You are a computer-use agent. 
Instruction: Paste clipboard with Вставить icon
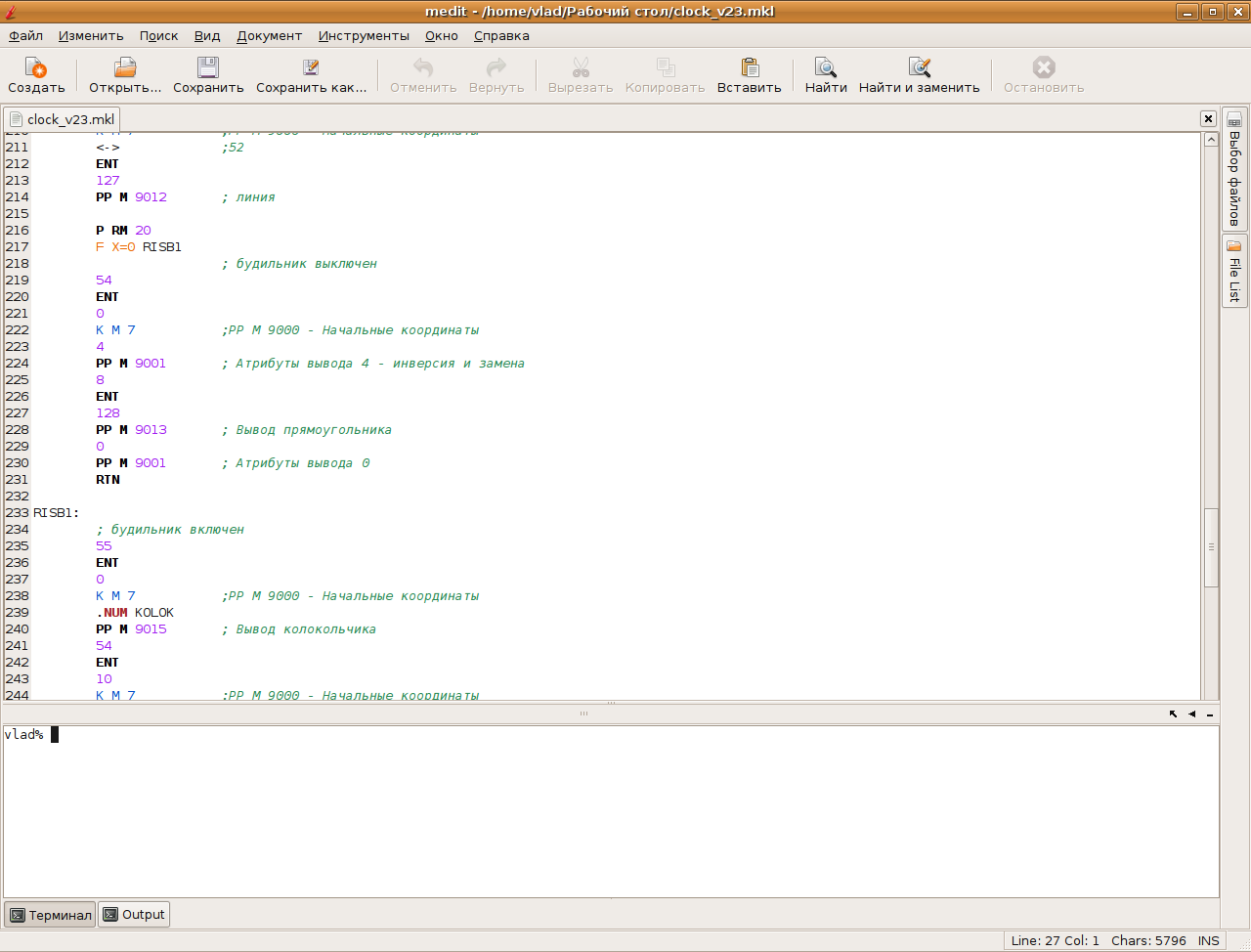(x=749, y=68)
